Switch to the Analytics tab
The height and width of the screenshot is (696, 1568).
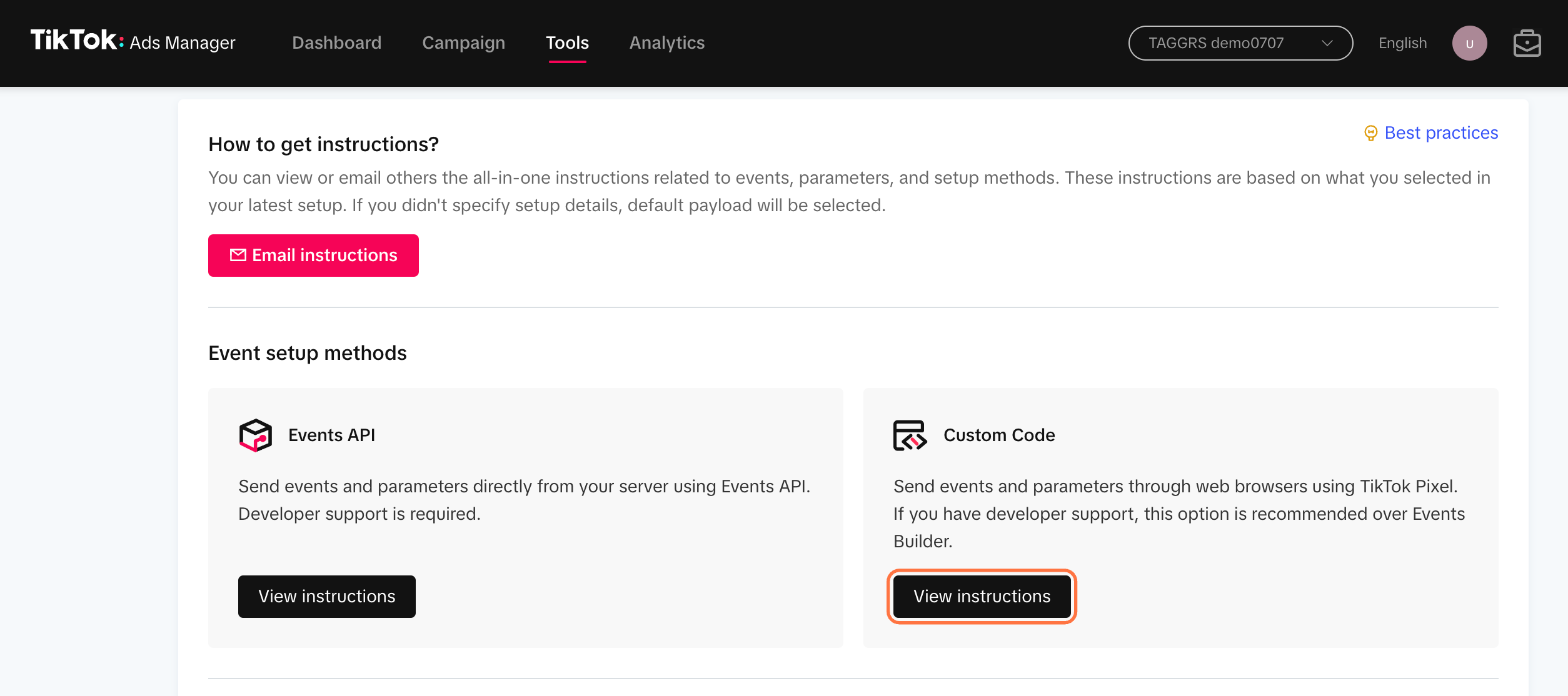[x=666, y=42]
